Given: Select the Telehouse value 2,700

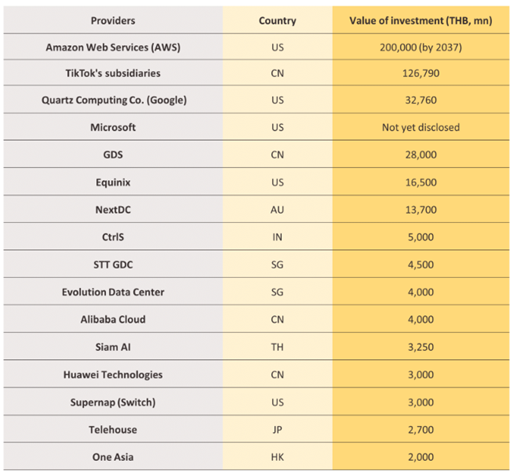Looking at the screenshot, I should coord(421,429).
